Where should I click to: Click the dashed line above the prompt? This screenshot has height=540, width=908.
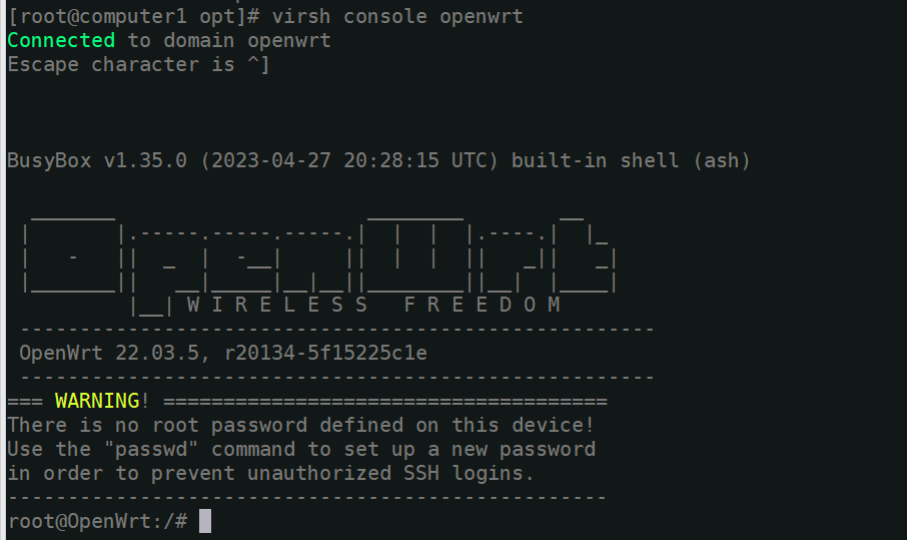pos(307,498)
